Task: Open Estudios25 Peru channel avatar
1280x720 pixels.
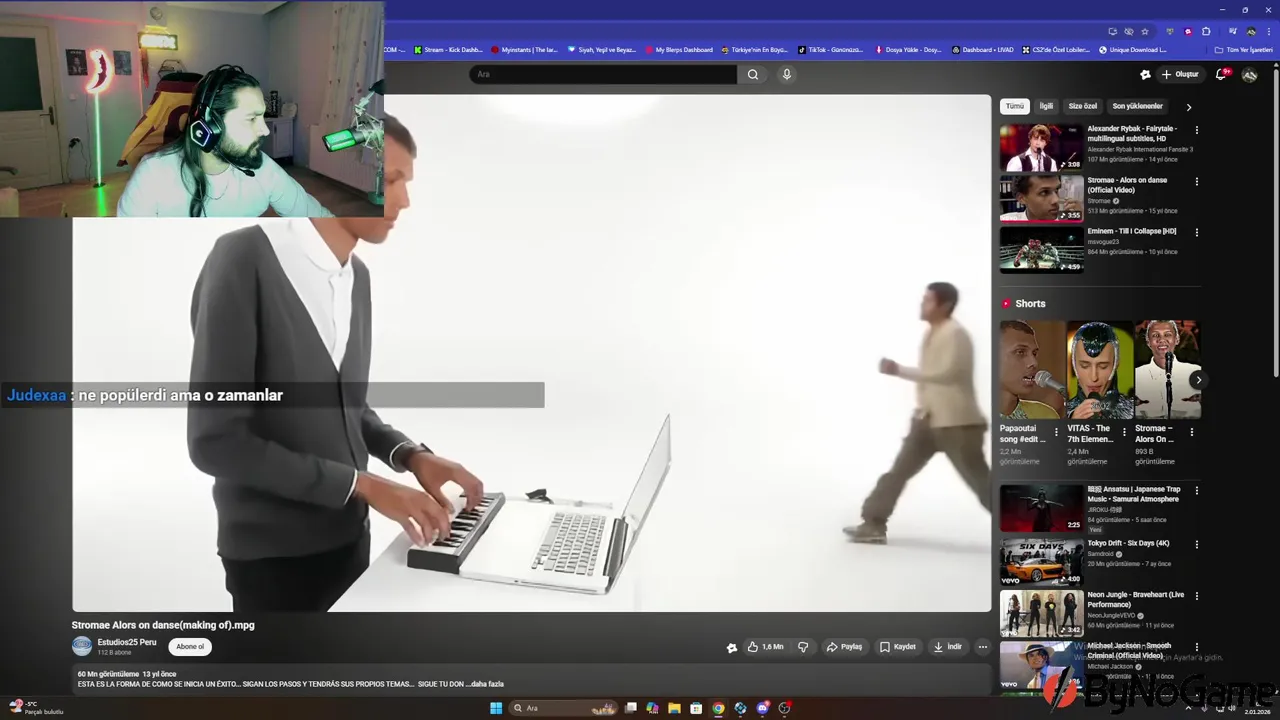Action: click(82, 647)
